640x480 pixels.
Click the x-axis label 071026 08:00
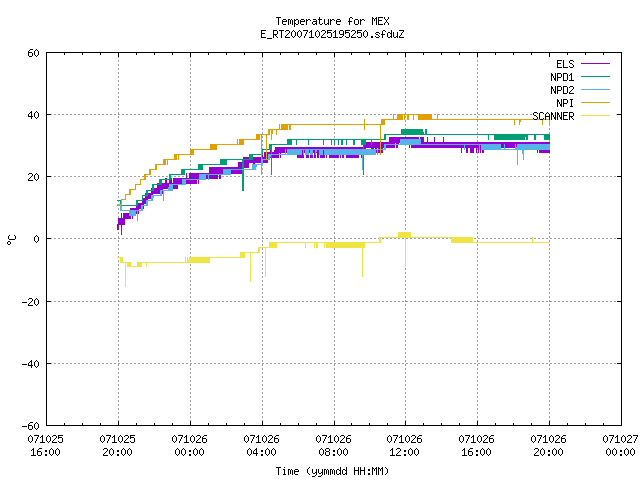click(333, 446)
